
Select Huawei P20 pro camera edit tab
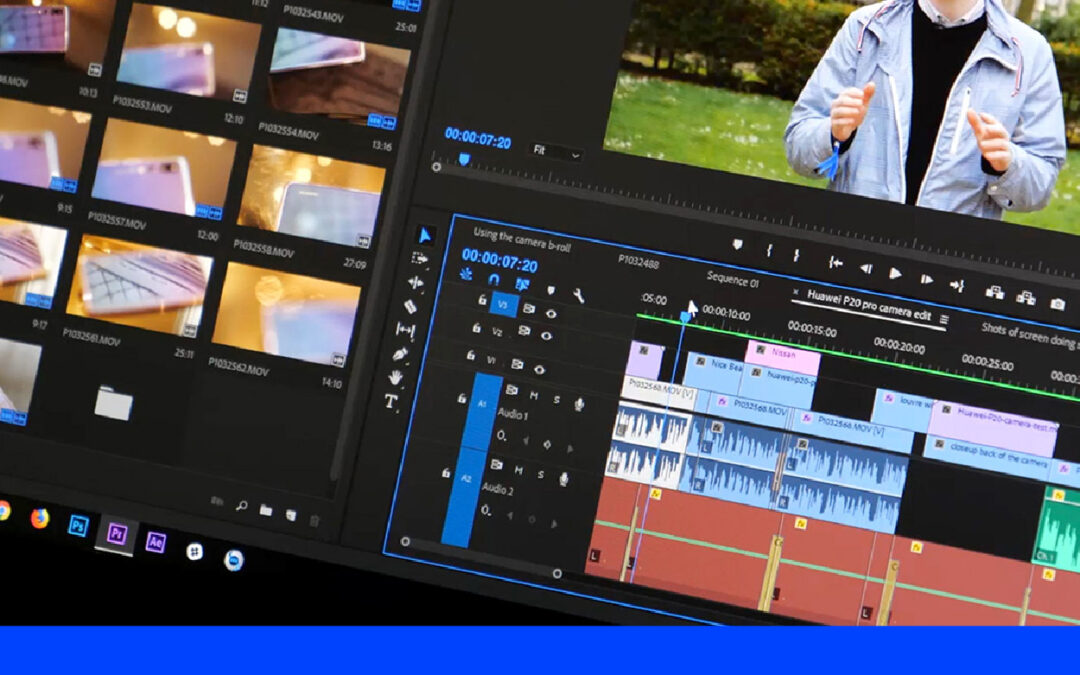click(869, 304)
